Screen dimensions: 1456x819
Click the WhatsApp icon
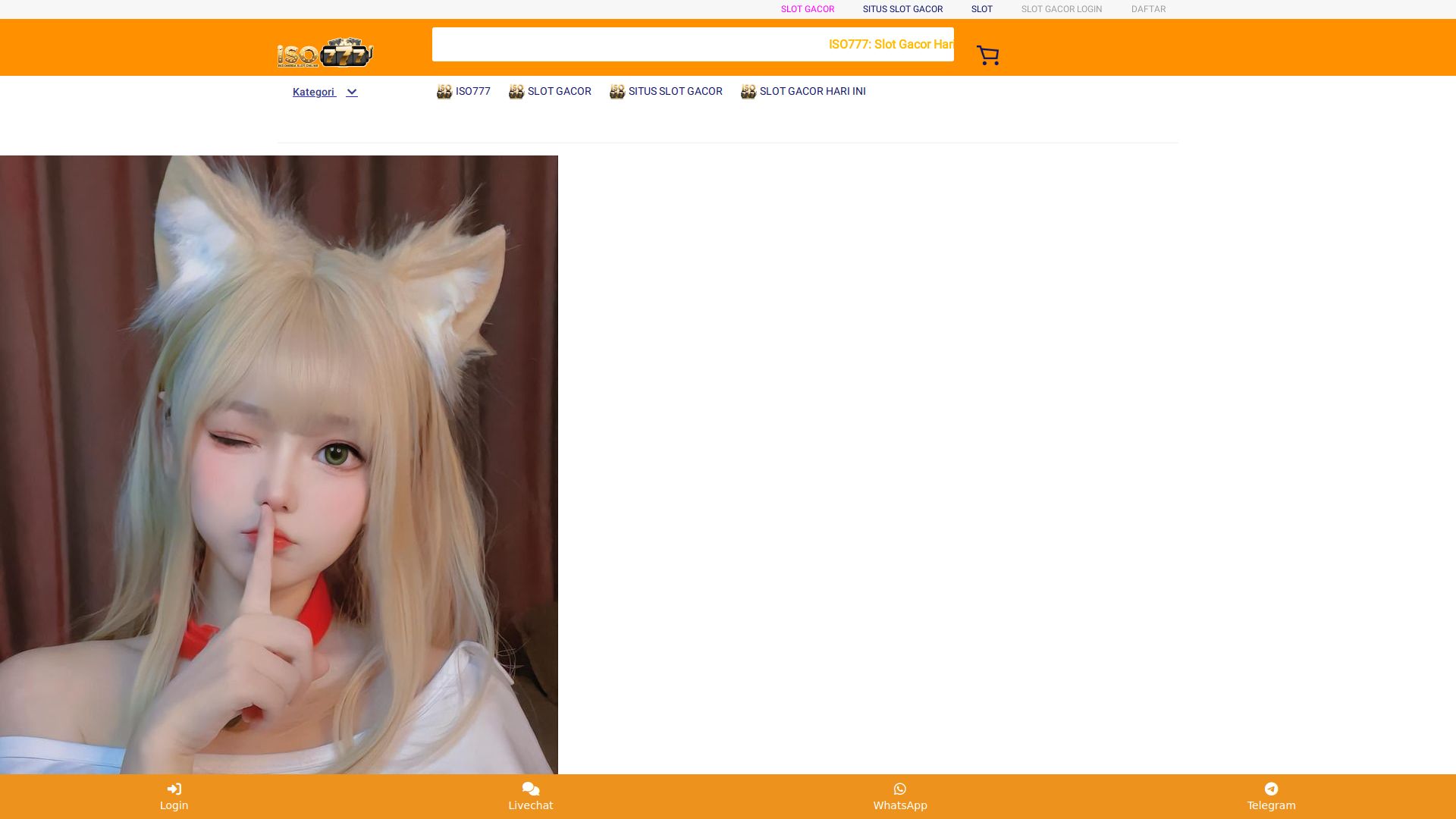[899, 789]
